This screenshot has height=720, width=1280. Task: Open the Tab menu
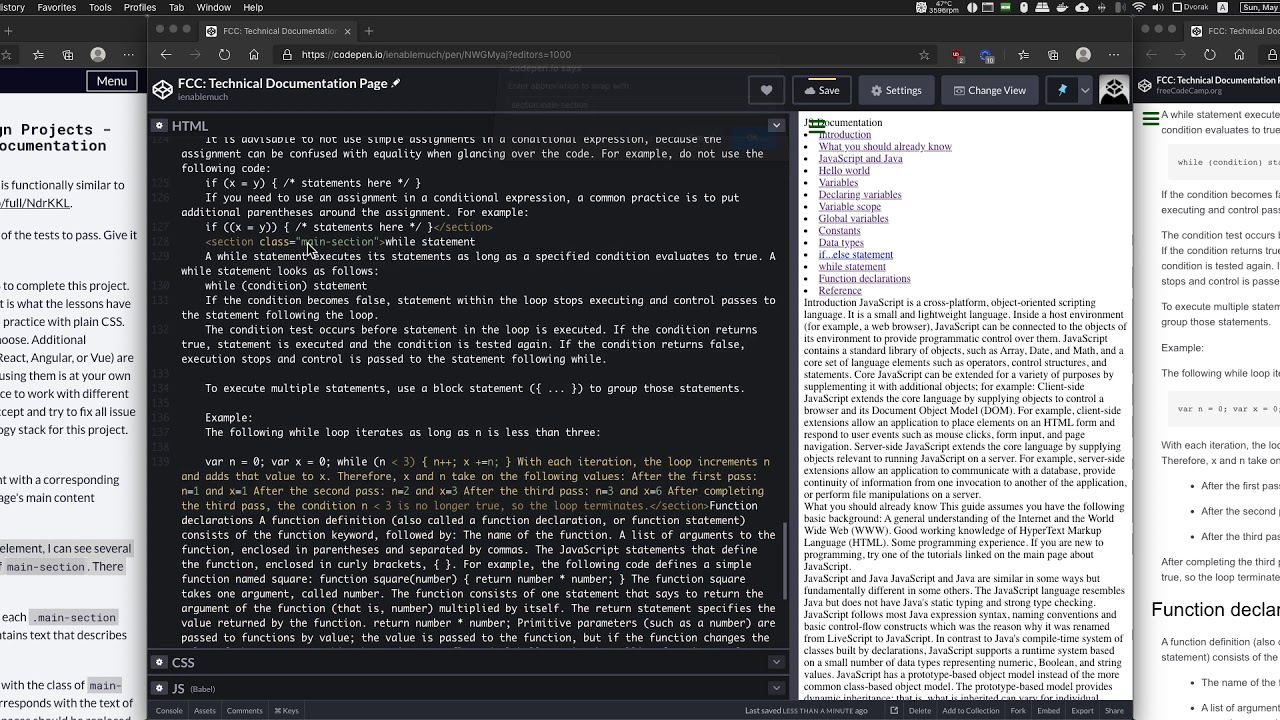pos(176,7)
